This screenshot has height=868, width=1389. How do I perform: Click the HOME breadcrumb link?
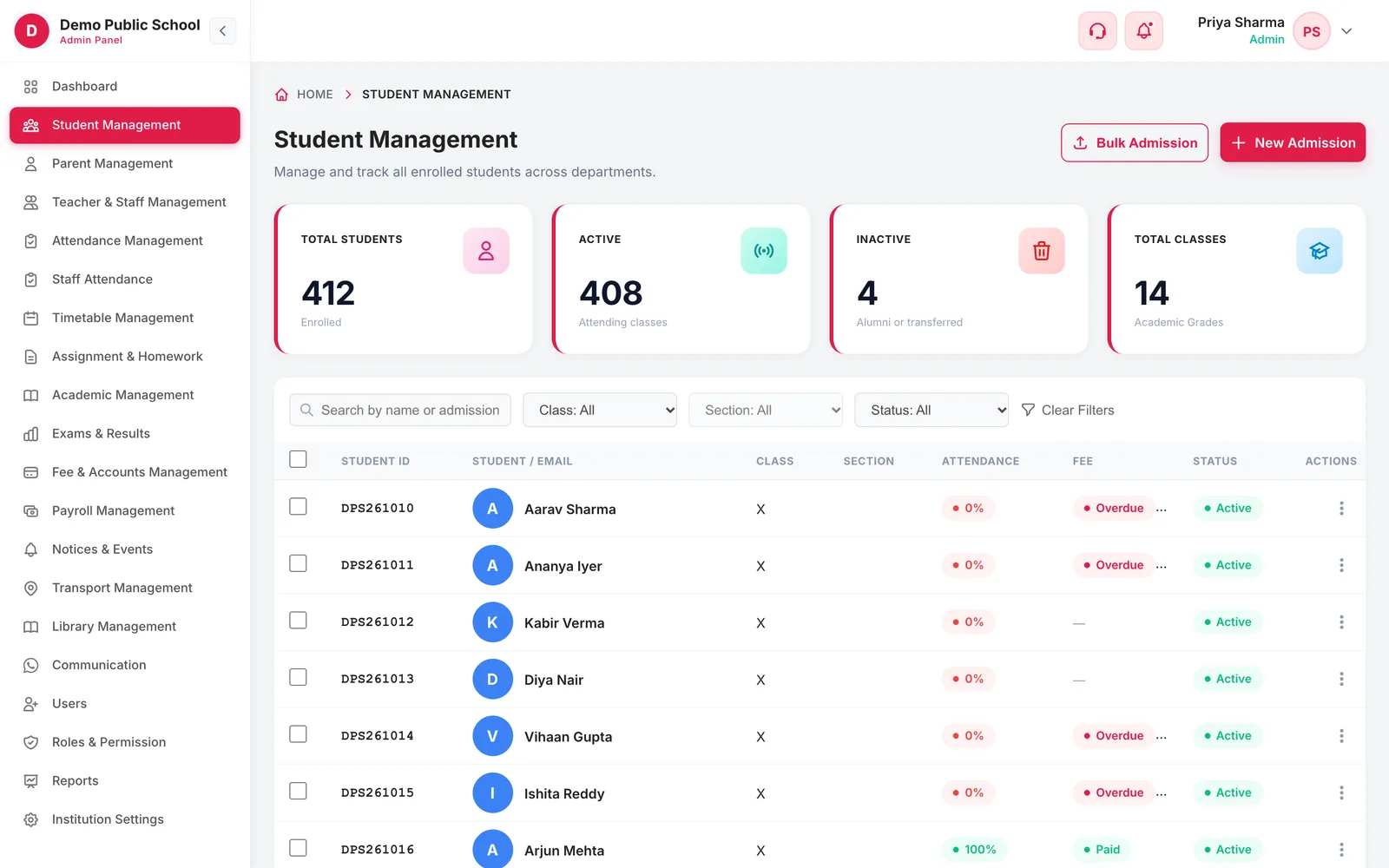315,95
